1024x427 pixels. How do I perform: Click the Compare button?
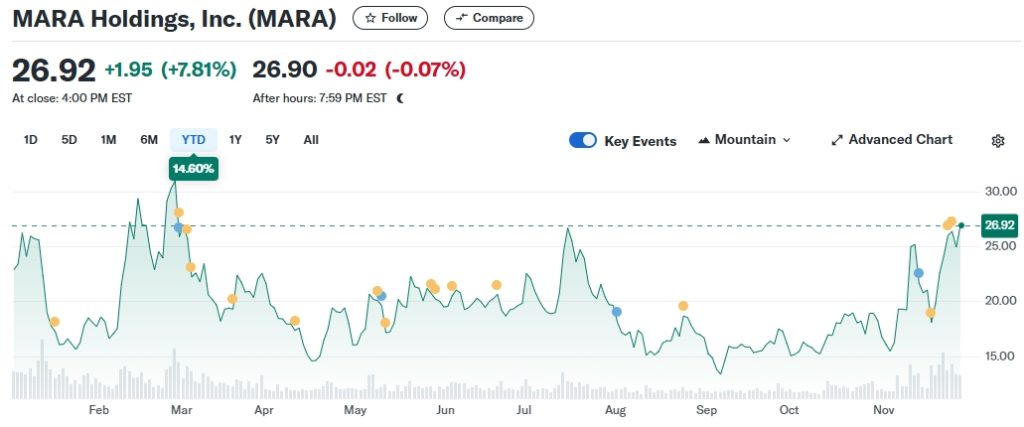488,18
